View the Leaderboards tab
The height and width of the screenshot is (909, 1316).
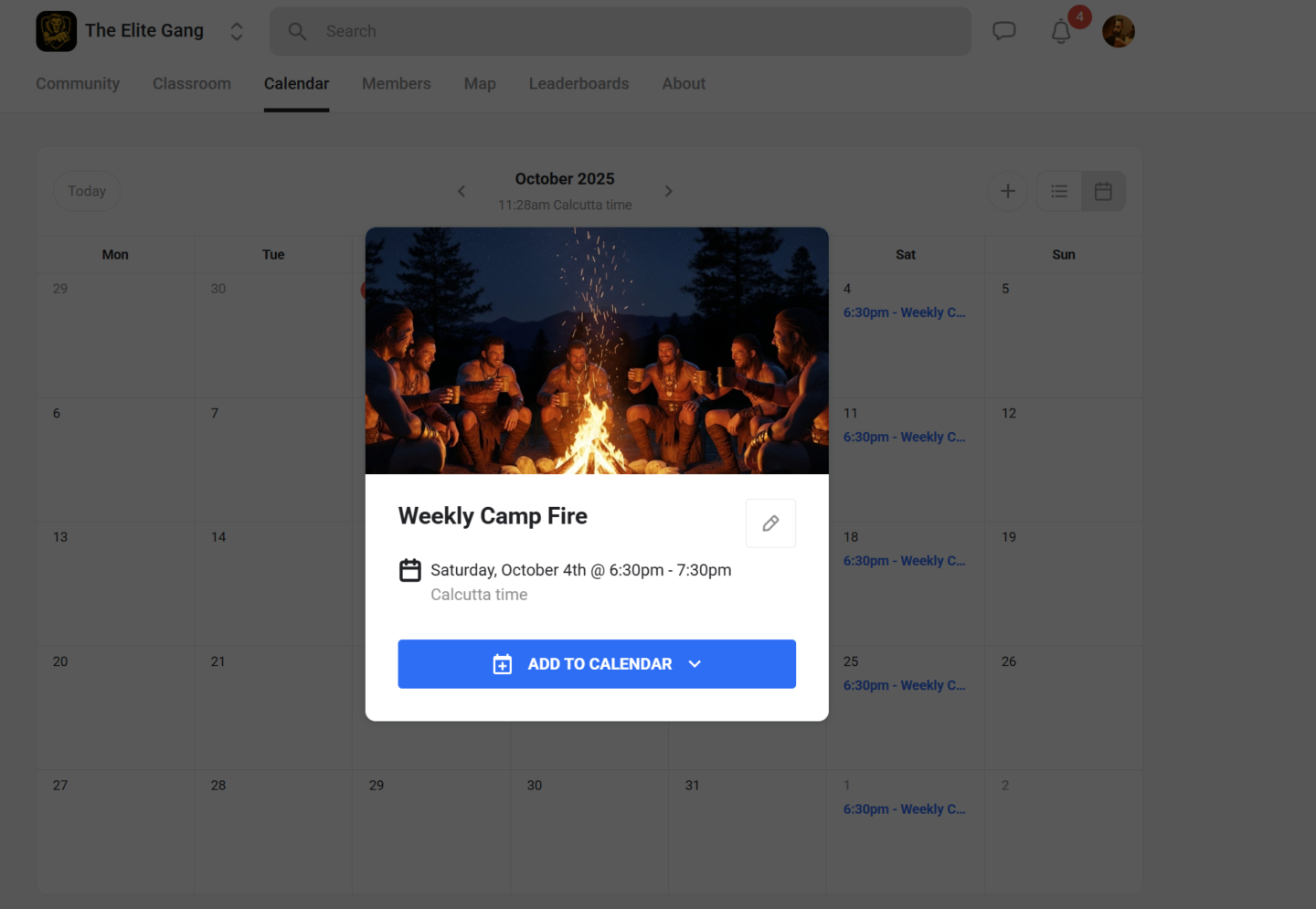click(579, 83)
